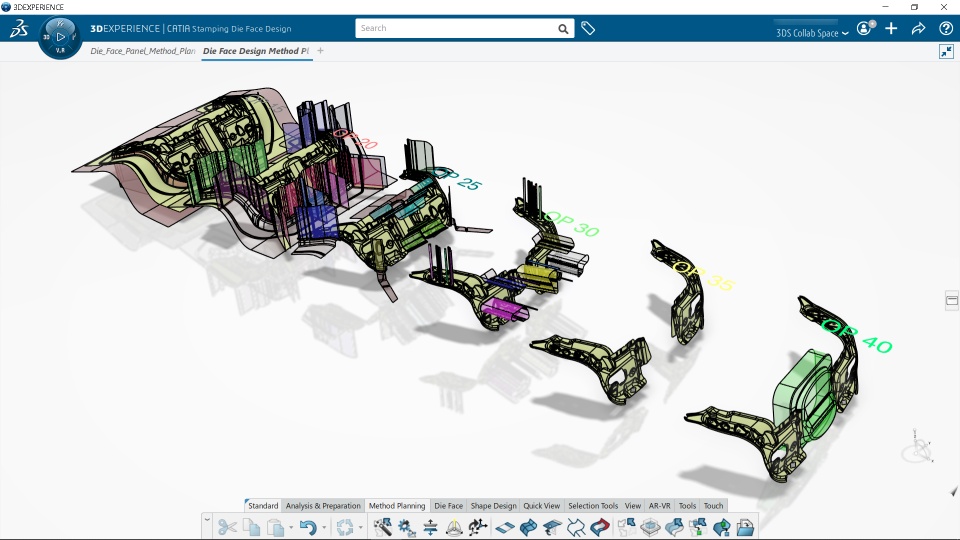Open the user profile icon

click(x=865, y=28)
